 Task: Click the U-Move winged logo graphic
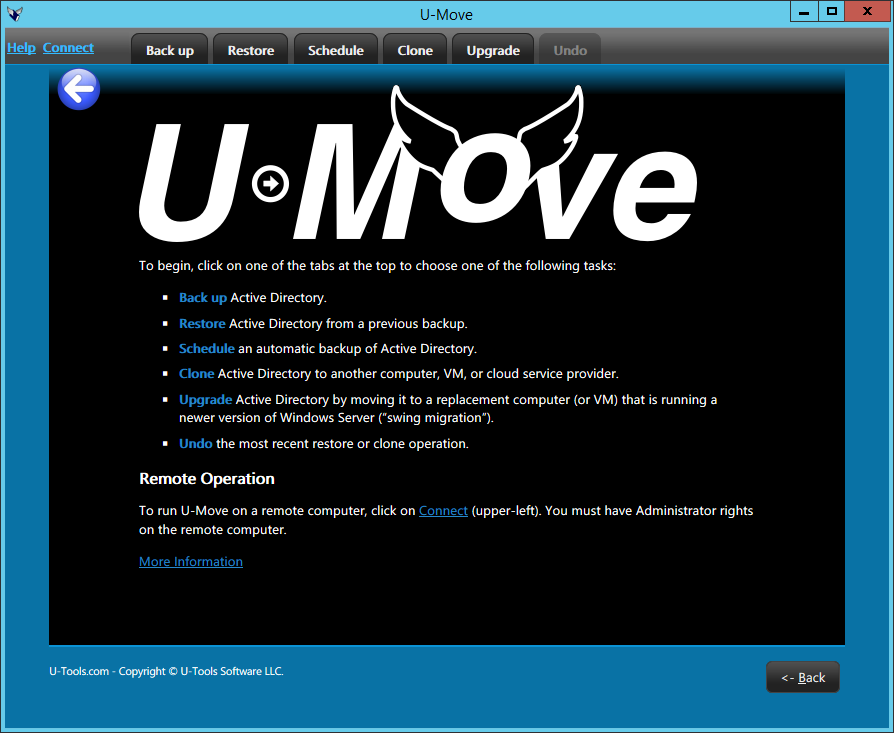pos(418,165)
